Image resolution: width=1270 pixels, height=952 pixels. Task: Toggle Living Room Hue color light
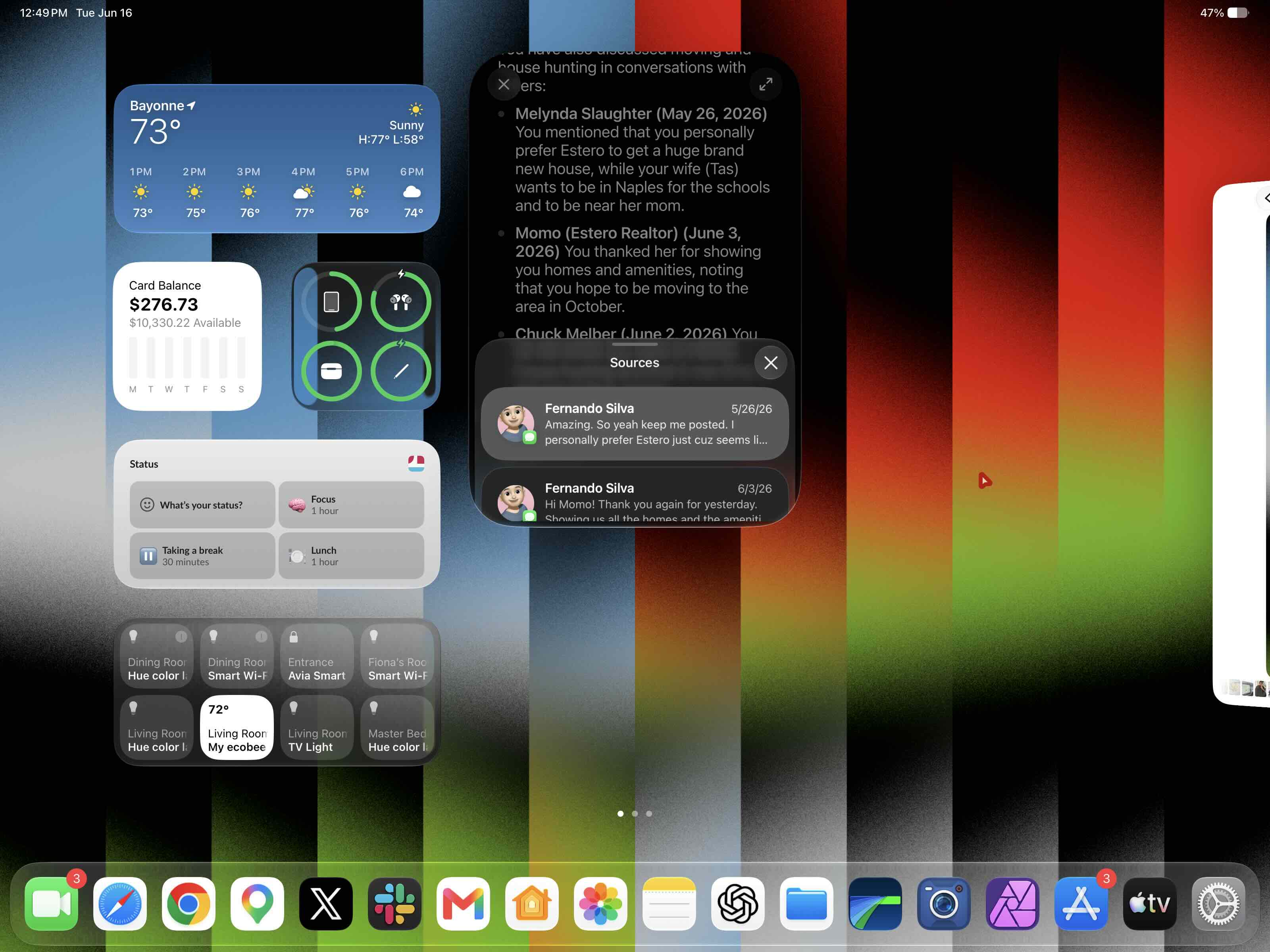coord(157,727)
